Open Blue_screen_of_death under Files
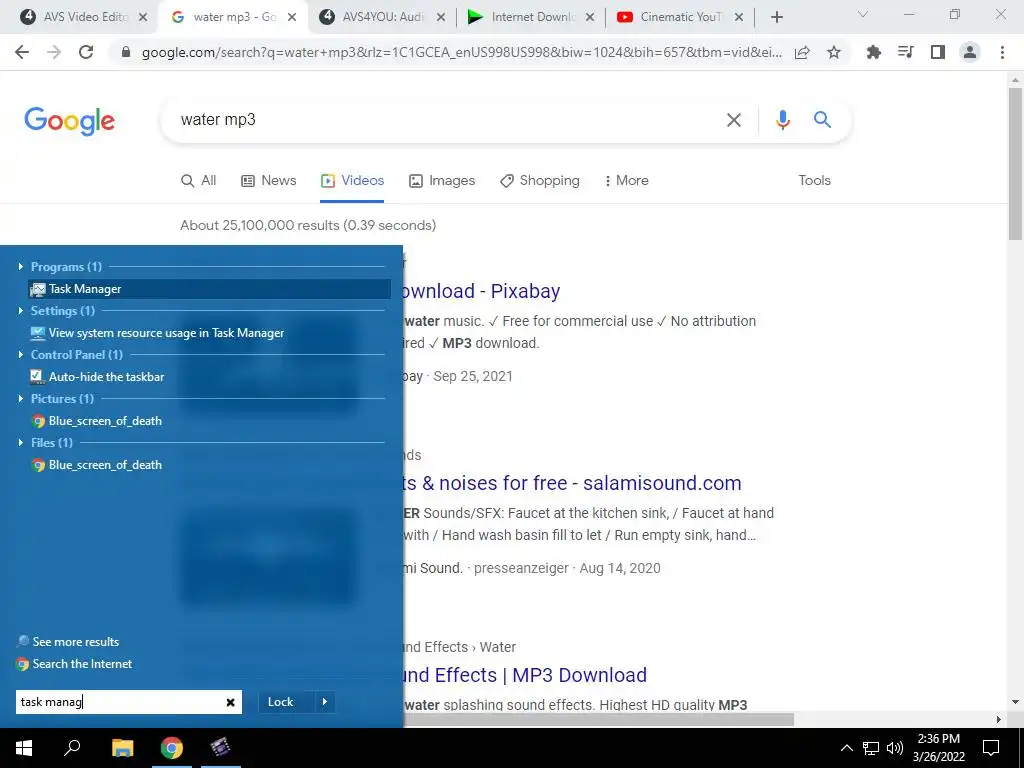The width and height of the screenshot is (1024, 768). pyautogui.click(x=97, y=465)
